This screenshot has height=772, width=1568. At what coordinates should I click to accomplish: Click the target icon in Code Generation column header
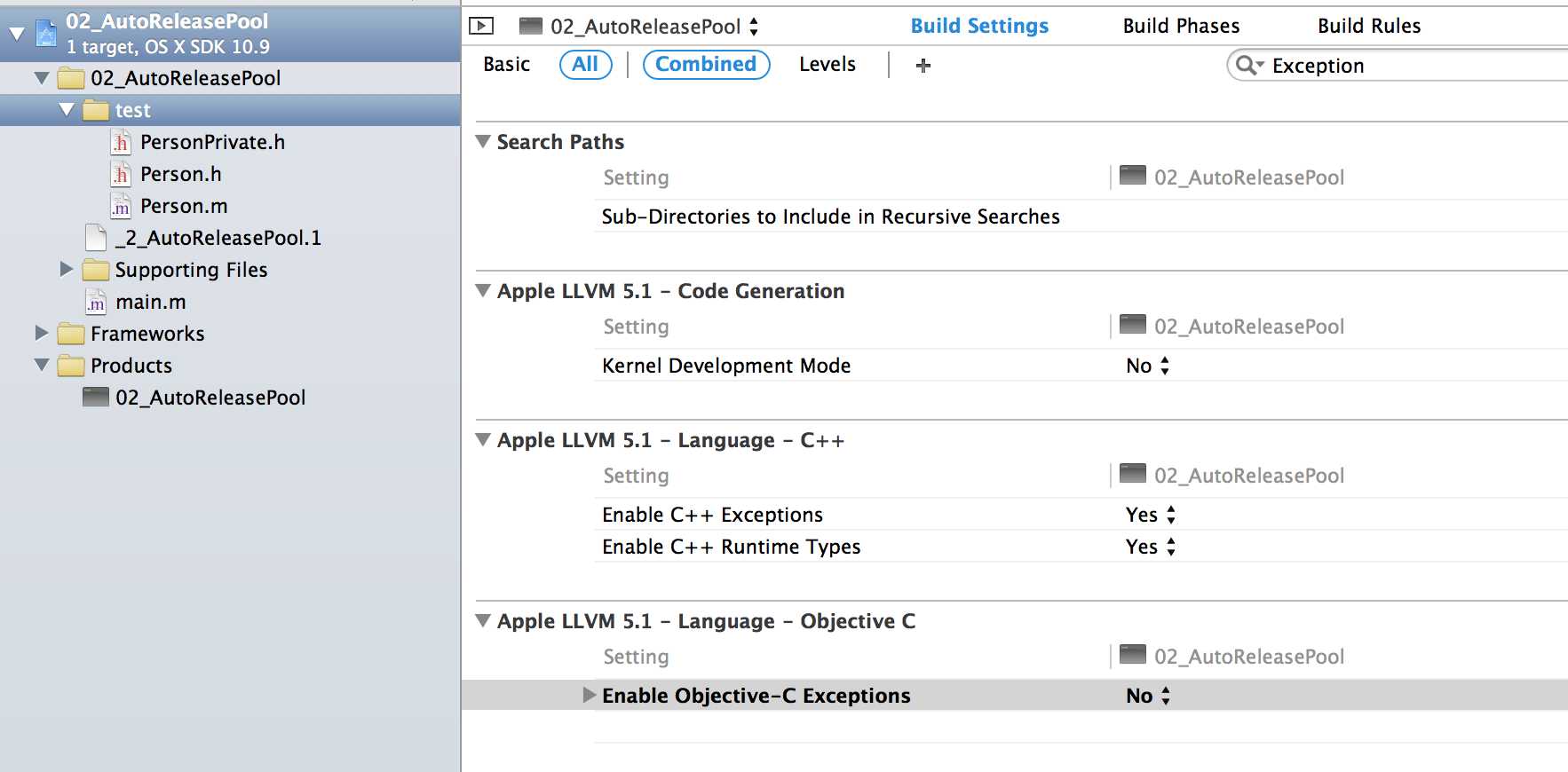pyautogui.click(x=1133, y=324)
